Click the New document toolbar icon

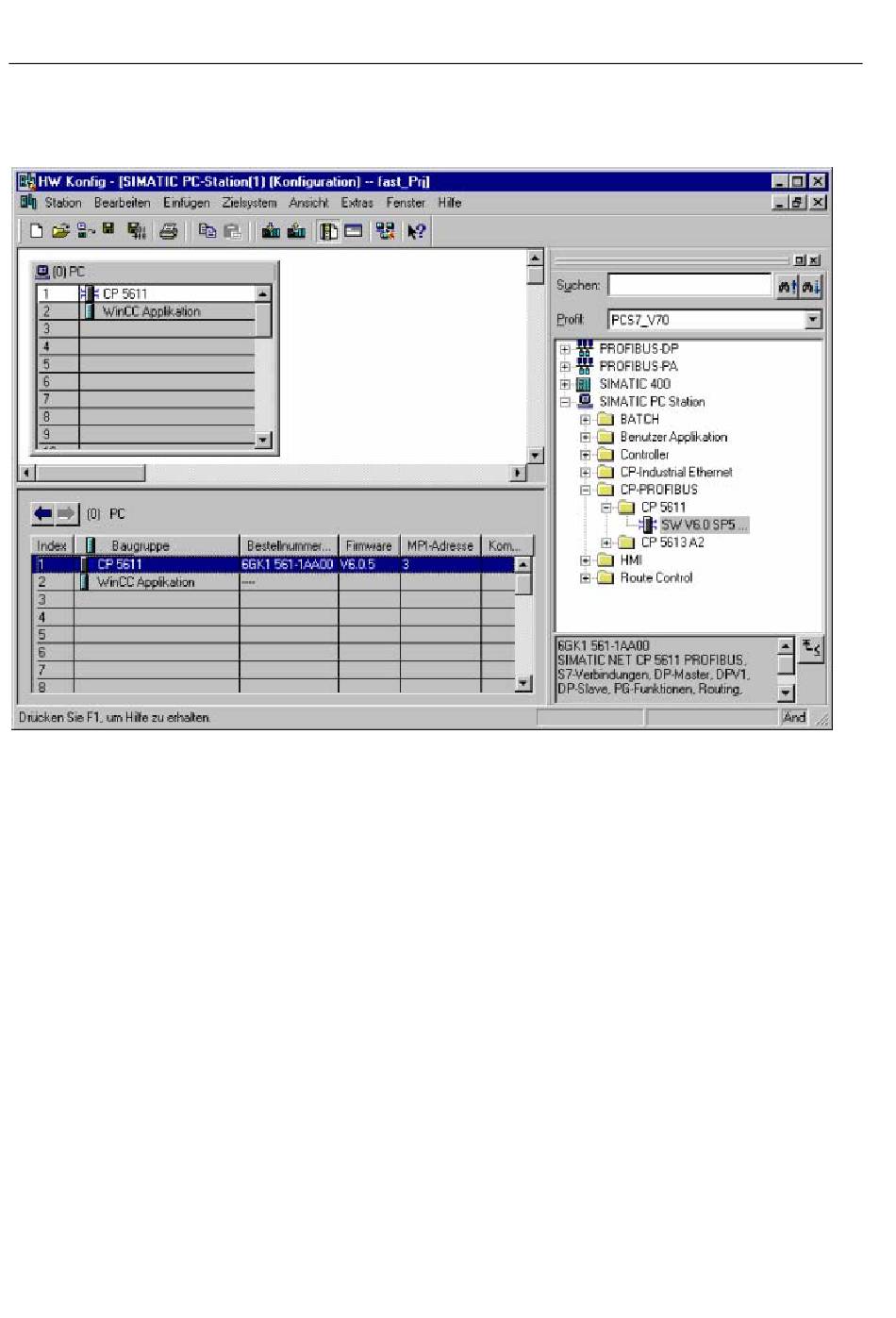point(36,231)
